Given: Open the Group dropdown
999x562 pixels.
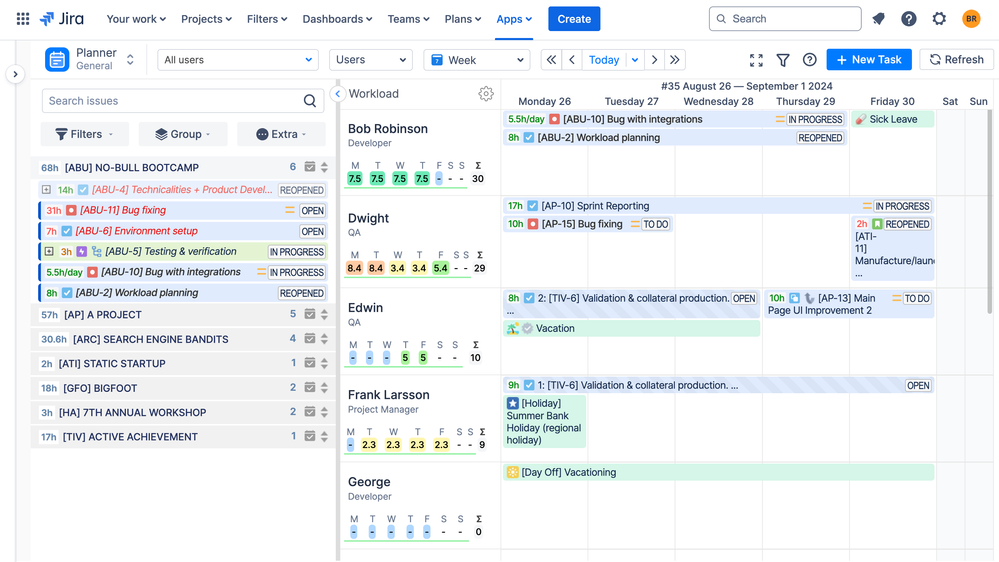Looking at the screenshot, I should click(x=183, y=134).
